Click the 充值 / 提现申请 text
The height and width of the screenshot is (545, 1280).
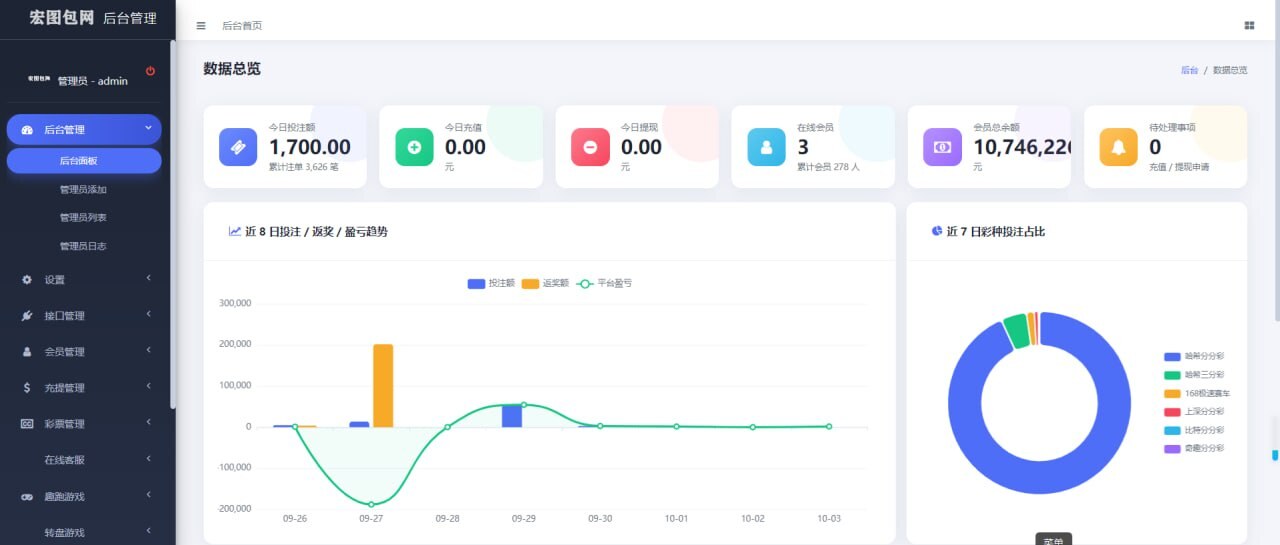1179,167
